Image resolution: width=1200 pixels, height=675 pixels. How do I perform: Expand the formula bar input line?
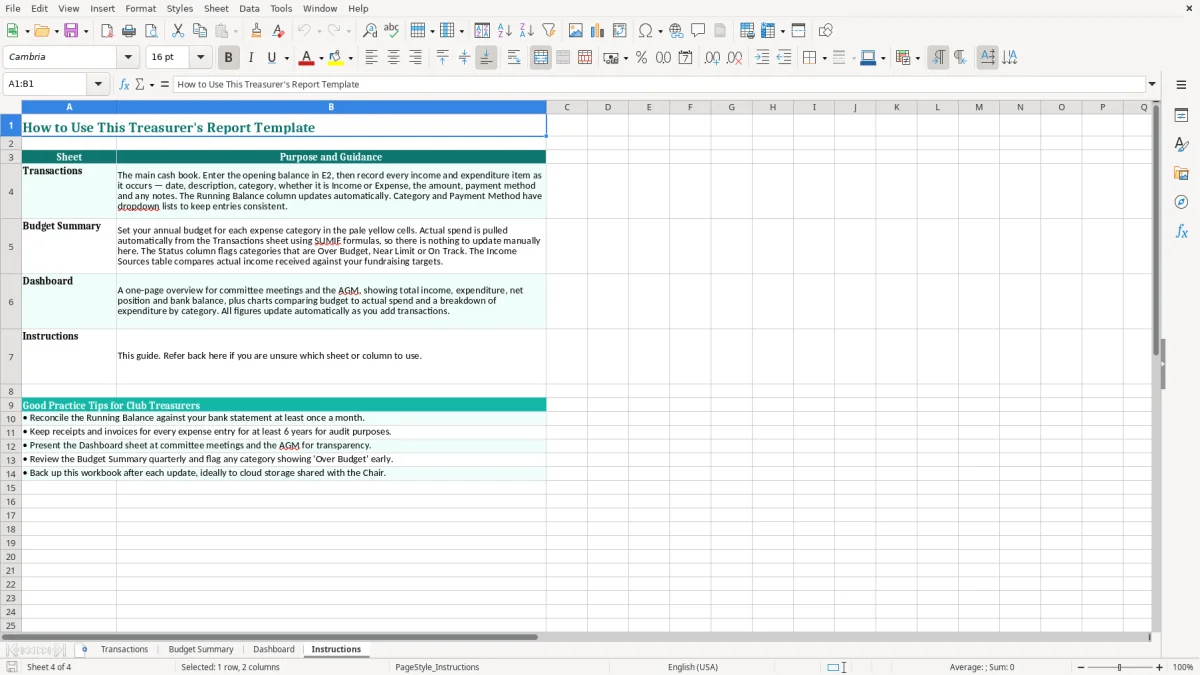(x=1152, y=84)
